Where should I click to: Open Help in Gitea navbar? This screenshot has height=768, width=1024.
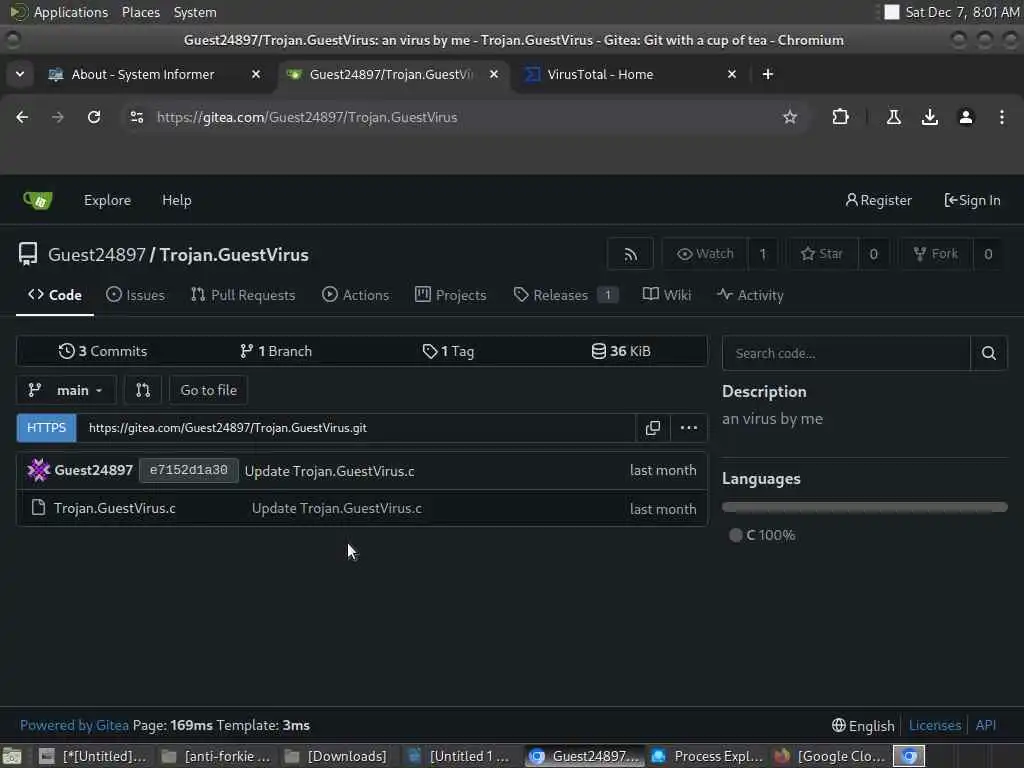click(177, 200)
